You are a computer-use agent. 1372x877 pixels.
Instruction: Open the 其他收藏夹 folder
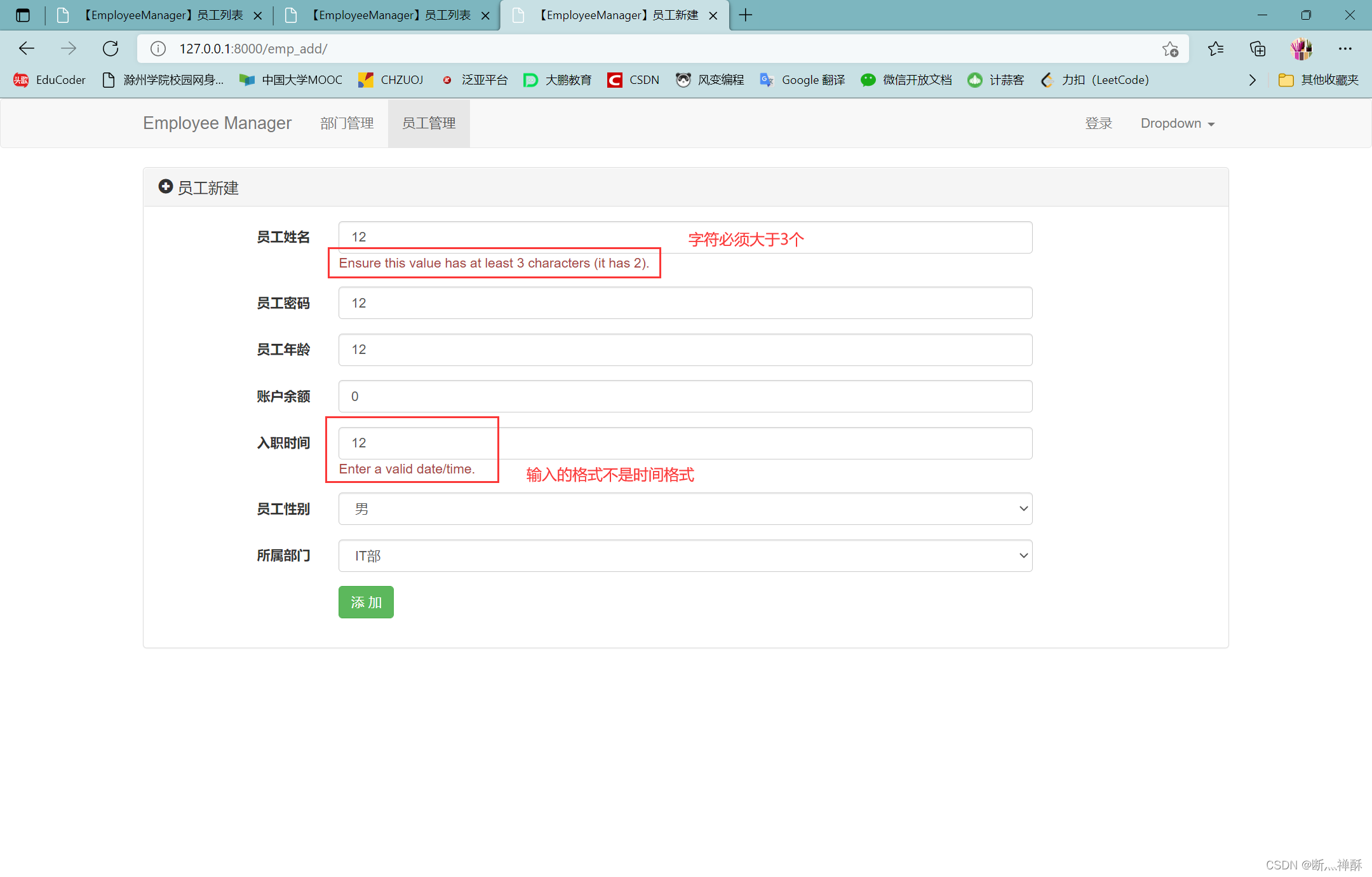click(1319, 80)
